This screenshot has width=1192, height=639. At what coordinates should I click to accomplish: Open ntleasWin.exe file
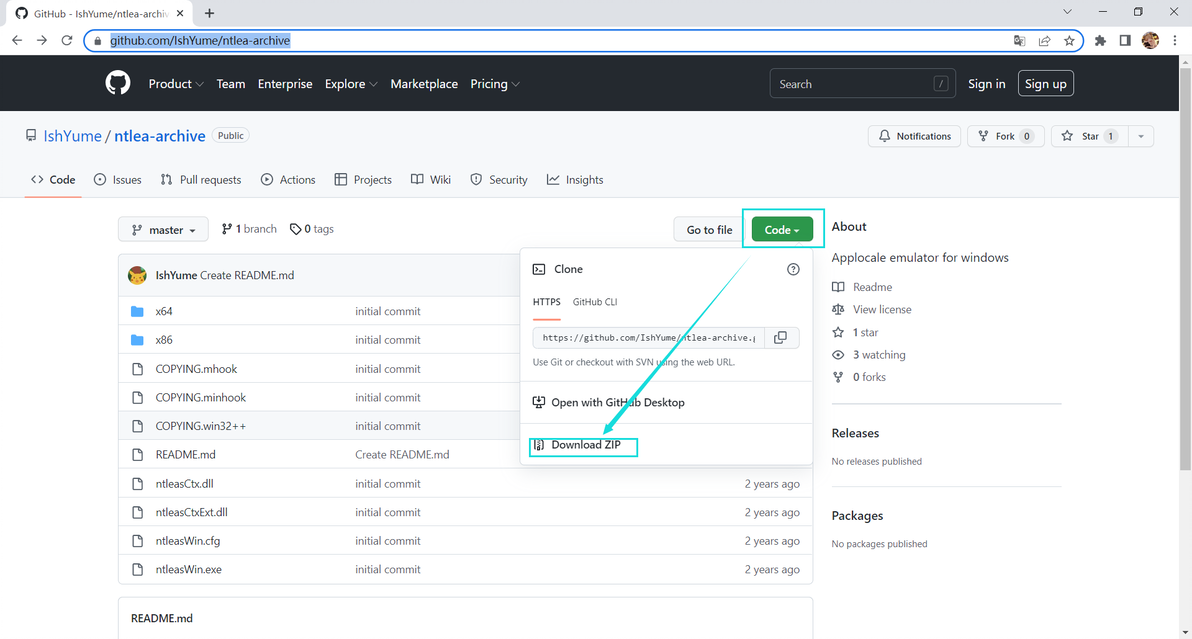(189, 569)
